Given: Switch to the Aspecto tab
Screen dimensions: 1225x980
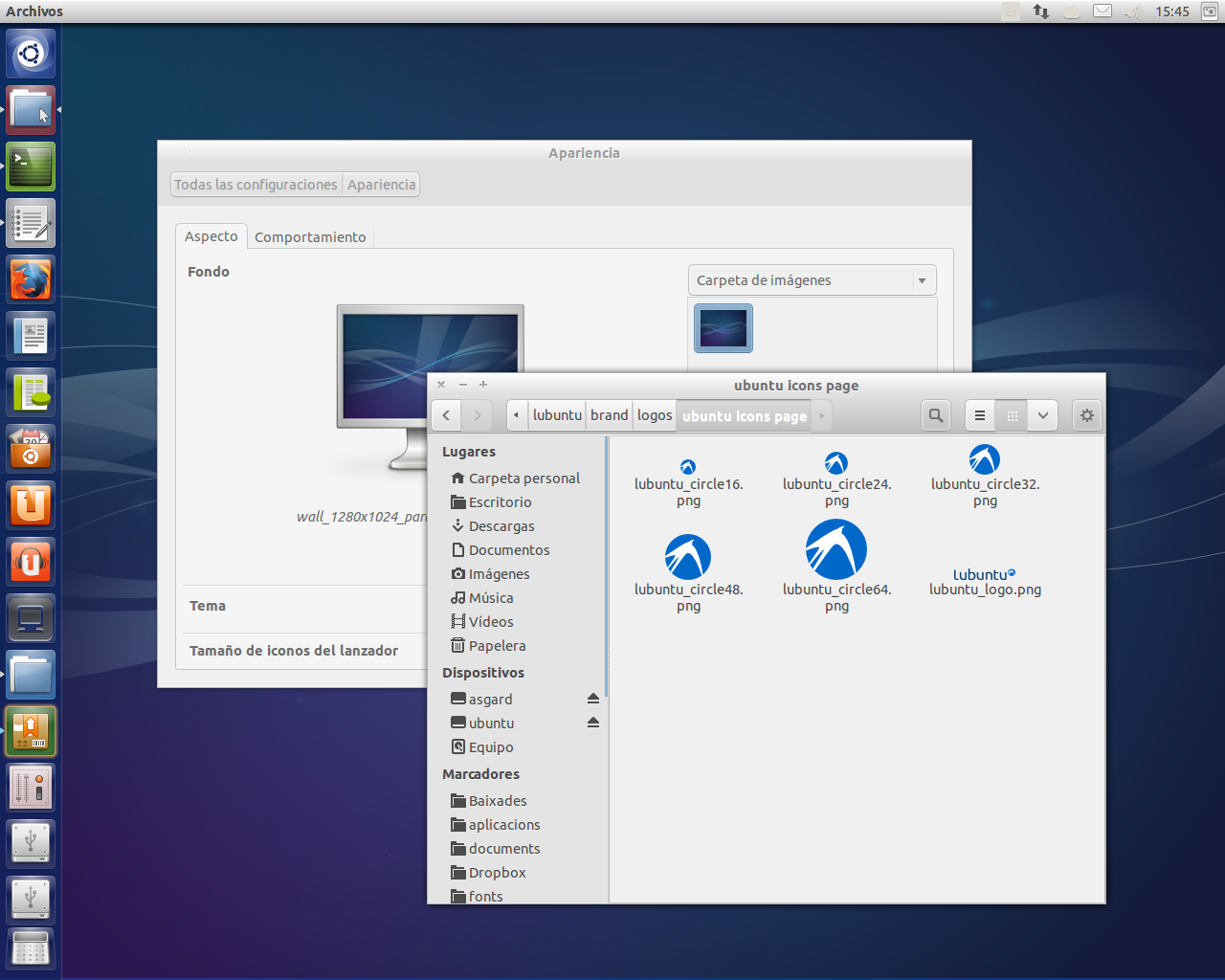Looking at the screenshot, I should [x=212, y=236].
